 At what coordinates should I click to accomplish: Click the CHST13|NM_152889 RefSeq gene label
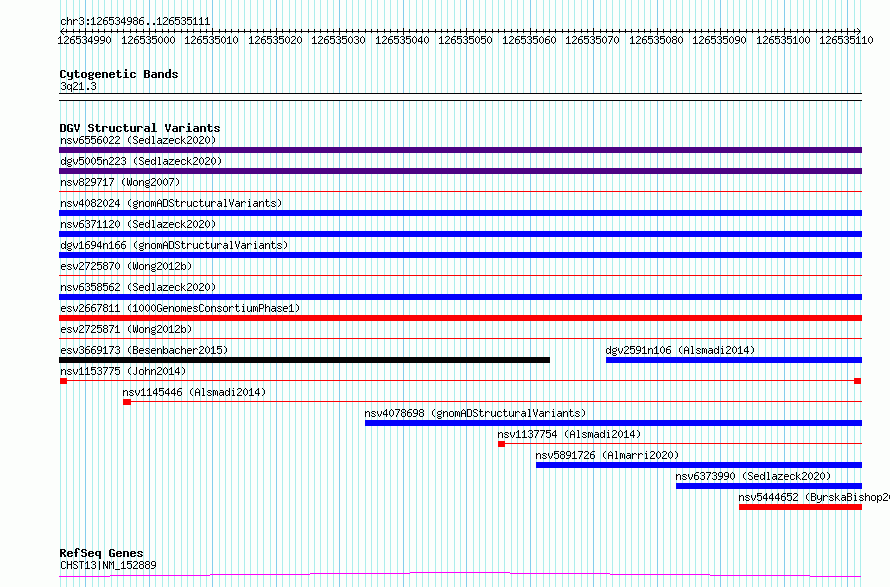coord(108,565)
